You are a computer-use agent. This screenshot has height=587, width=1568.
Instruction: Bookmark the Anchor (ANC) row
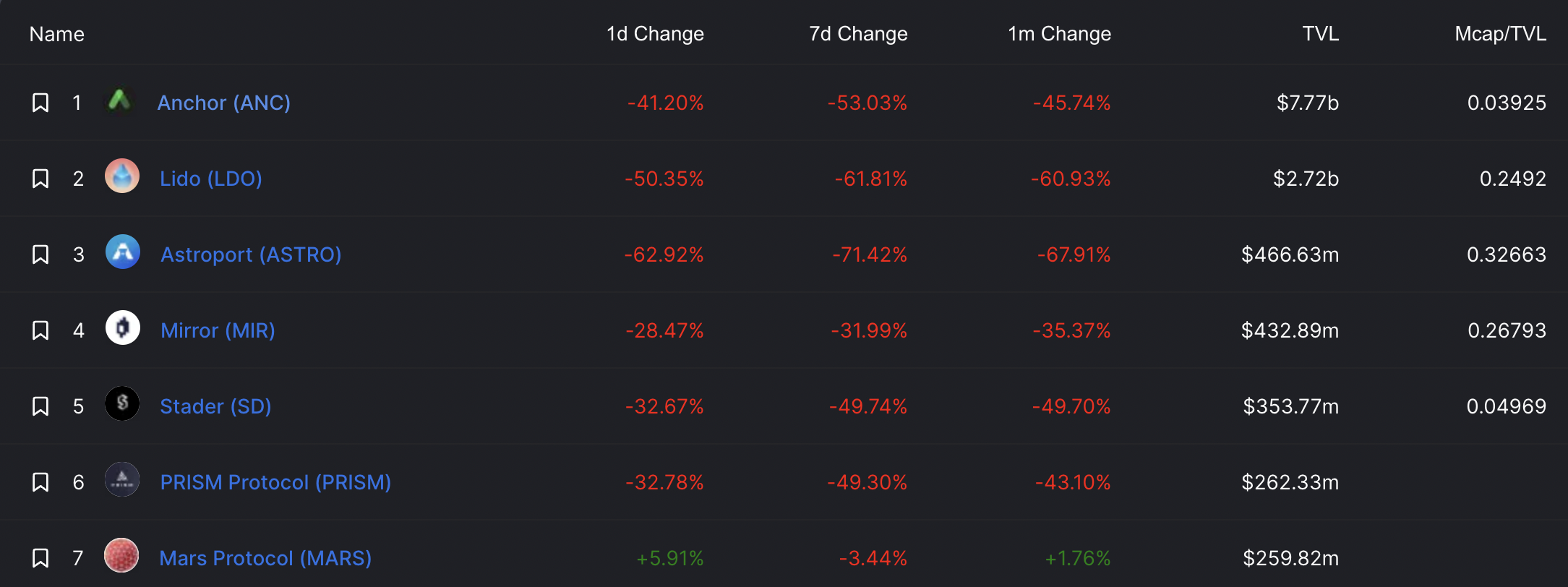coord(40,103)
